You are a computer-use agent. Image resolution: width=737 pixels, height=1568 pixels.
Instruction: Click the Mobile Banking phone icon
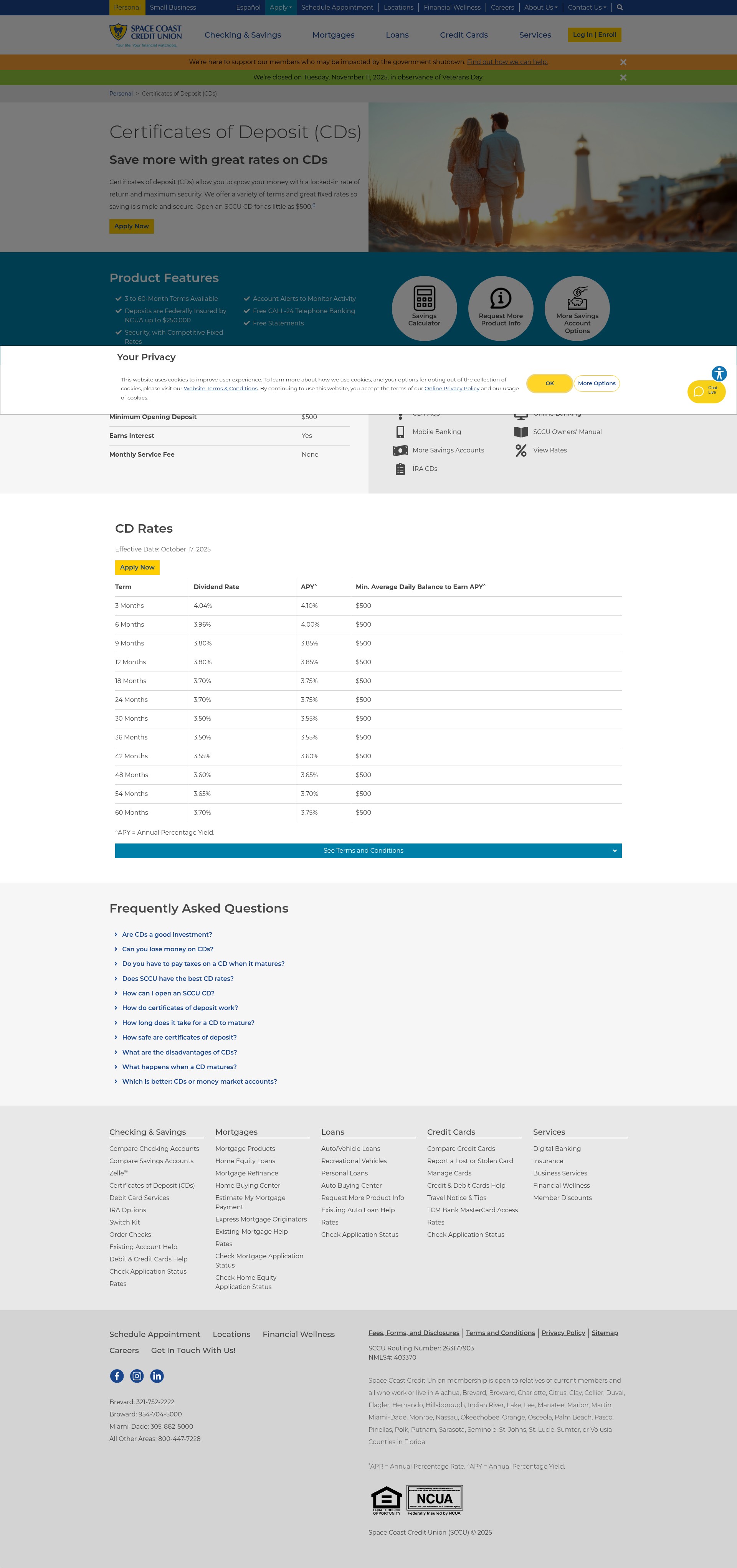coord(400,432)
